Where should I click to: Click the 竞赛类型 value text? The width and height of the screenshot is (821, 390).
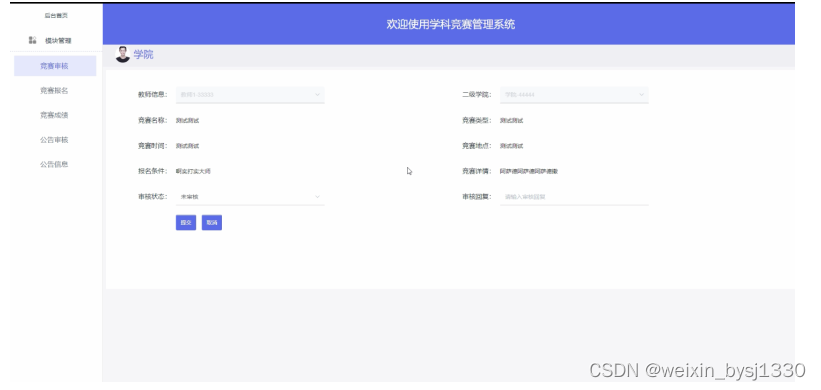point(512,120)
